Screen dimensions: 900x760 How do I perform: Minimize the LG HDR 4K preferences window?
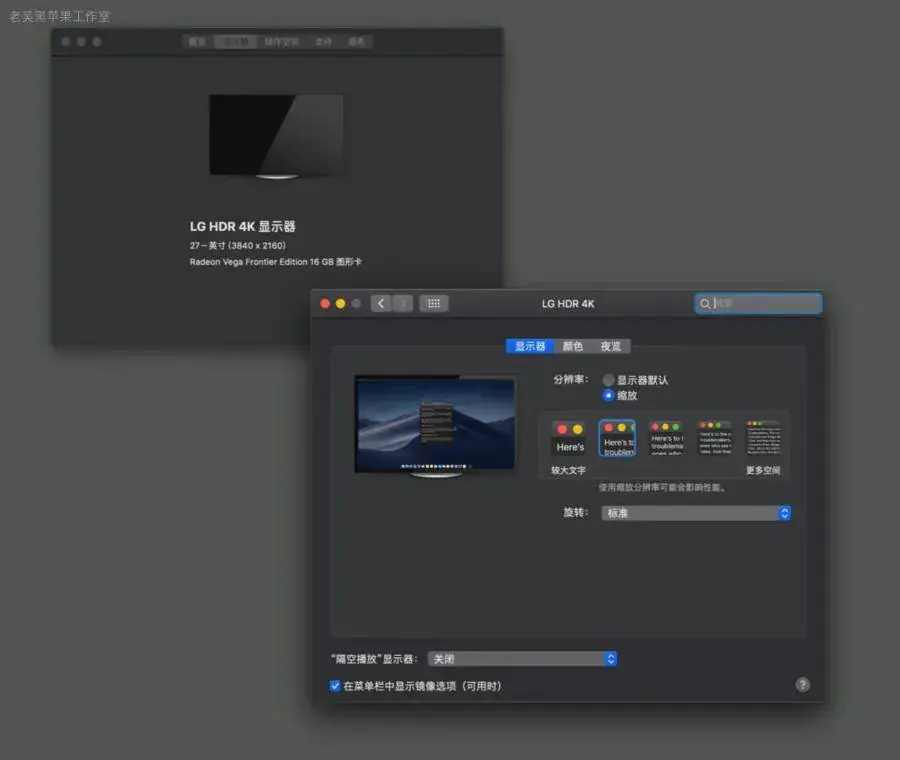(340, 303)
